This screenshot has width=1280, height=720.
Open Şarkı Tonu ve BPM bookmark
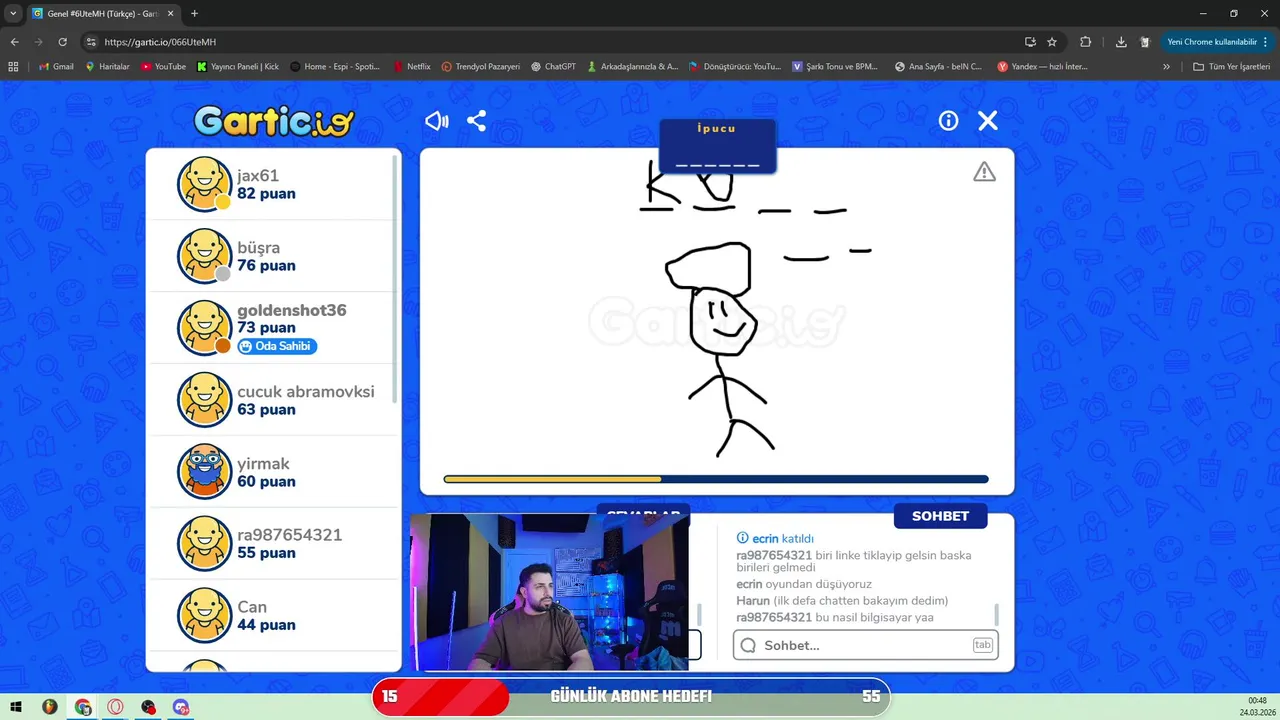pos(835,67)
